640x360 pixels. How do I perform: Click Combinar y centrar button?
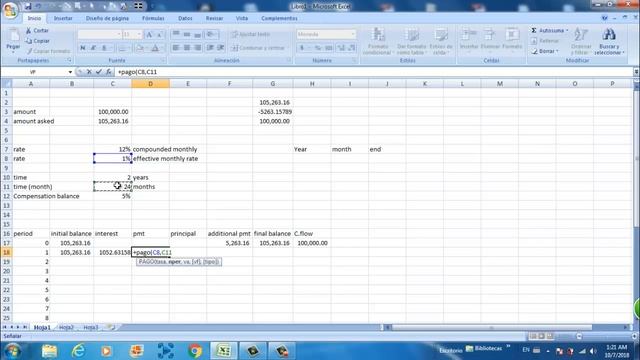click(259, 48)
